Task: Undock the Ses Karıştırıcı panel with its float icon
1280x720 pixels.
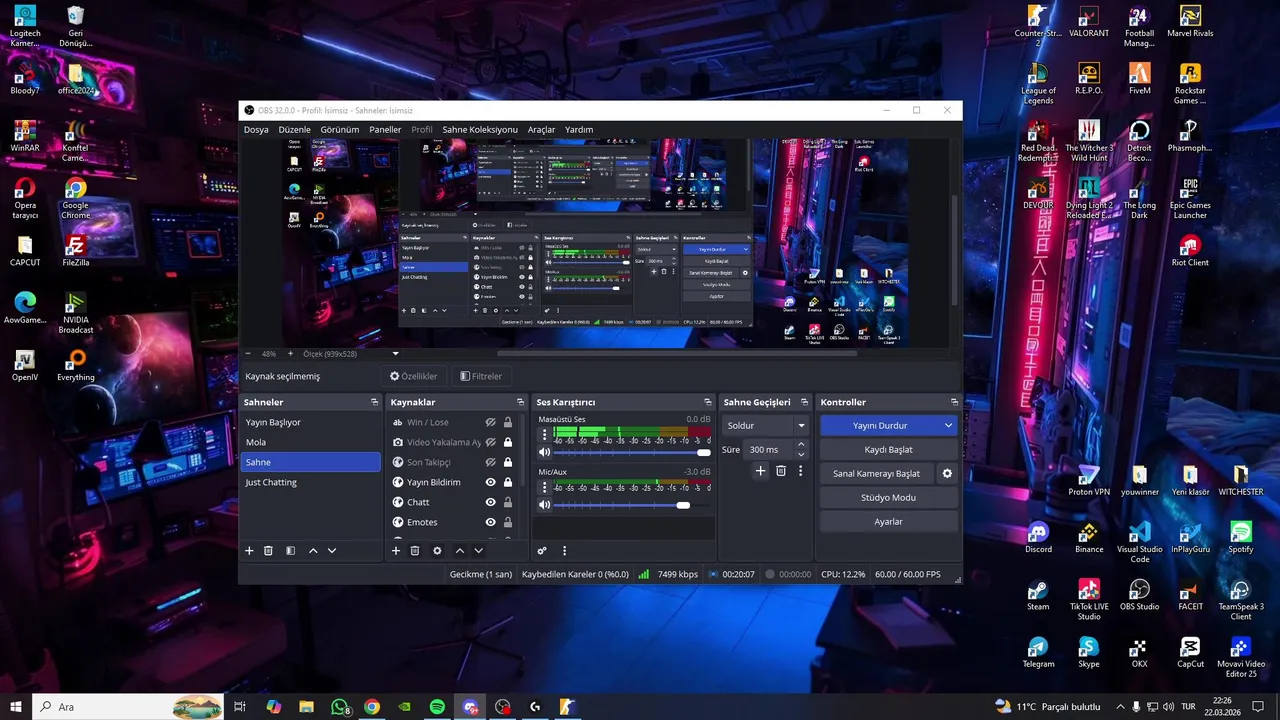Action: tap(708, 402)
